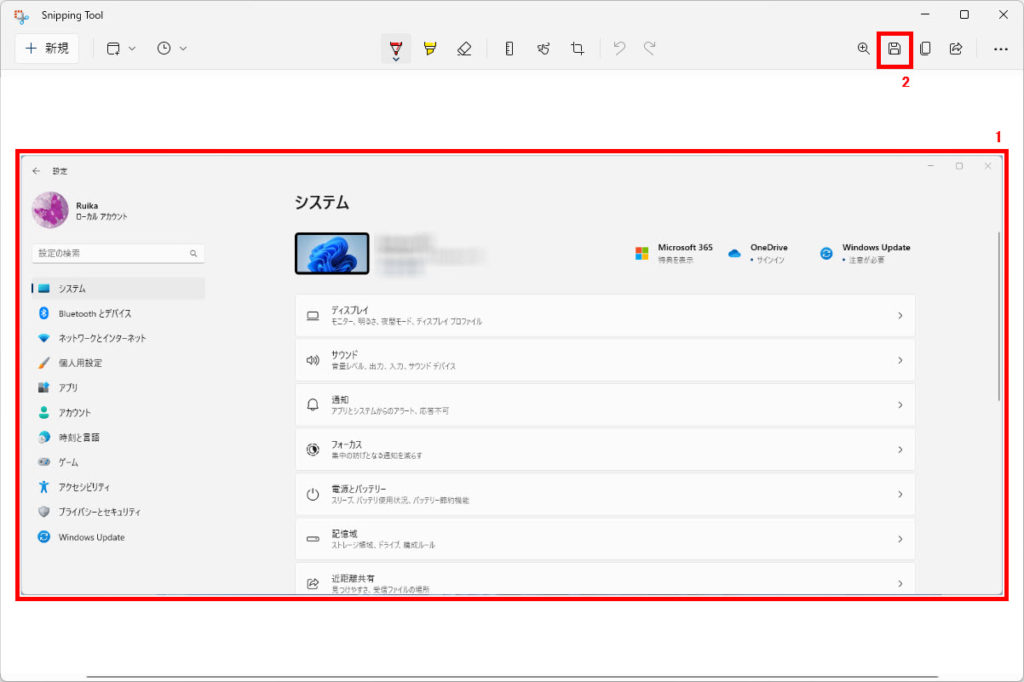This screenshot has width=1024, height=682.
Task: Toggle the ruler tool
Action: tap(509, 48)
